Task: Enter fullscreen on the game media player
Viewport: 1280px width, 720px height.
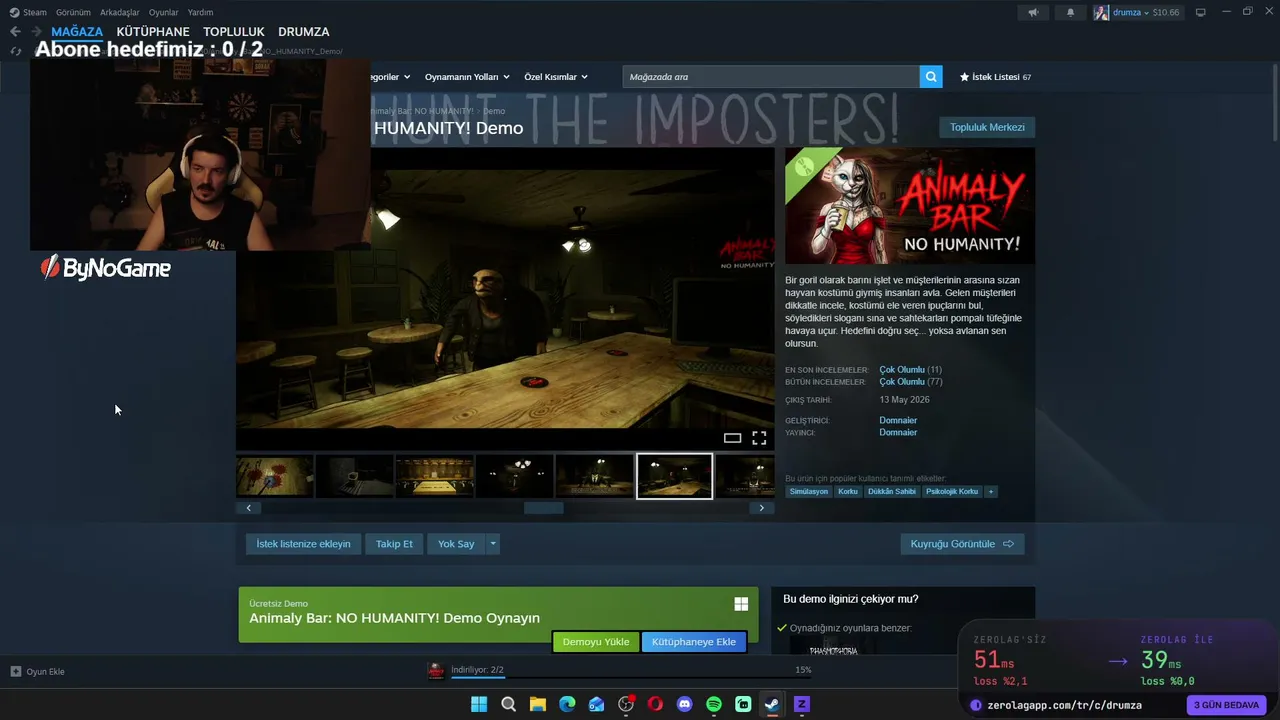Action: [x=759, y=438]
